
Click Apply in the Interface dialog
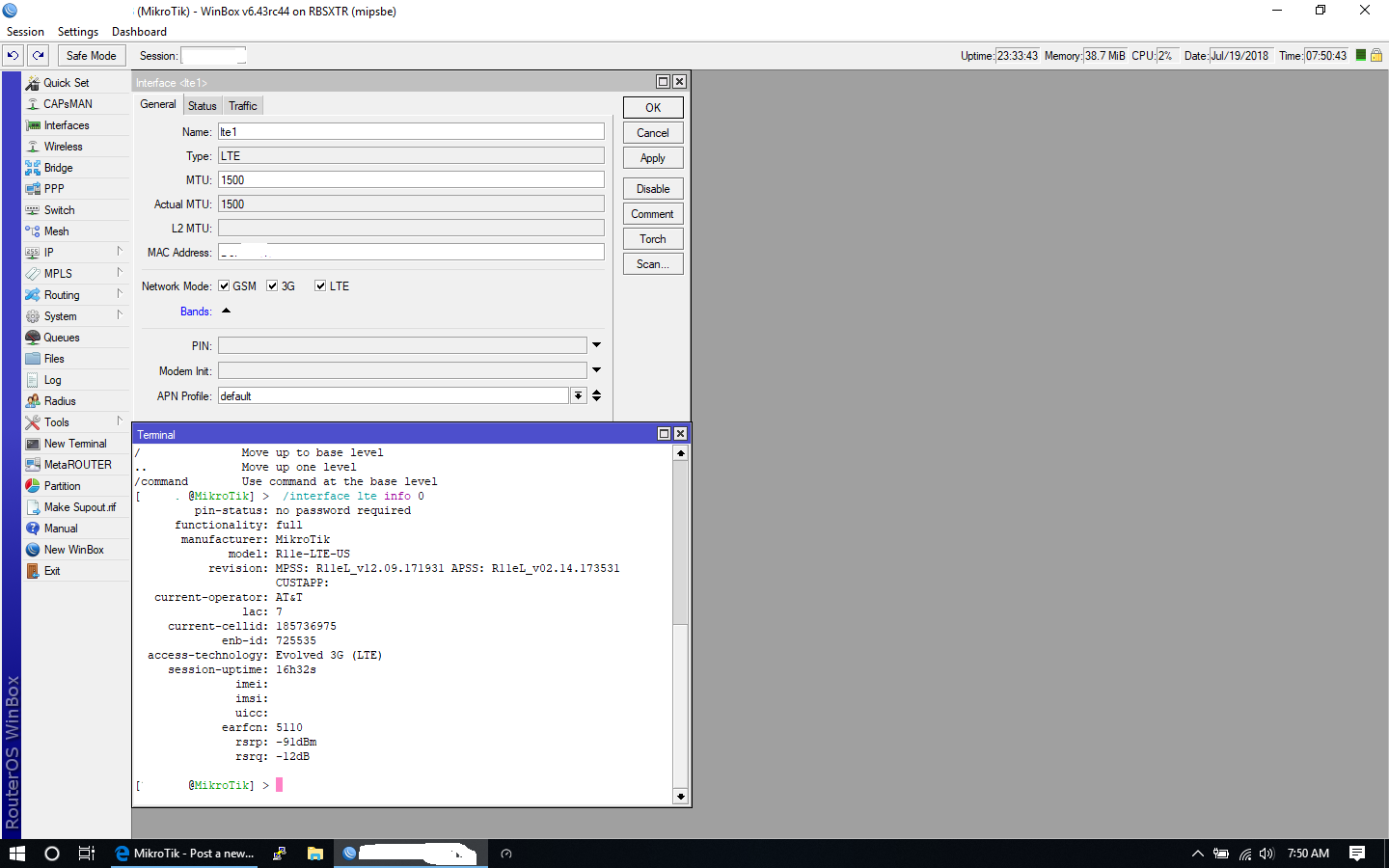(x=653, y=158)
